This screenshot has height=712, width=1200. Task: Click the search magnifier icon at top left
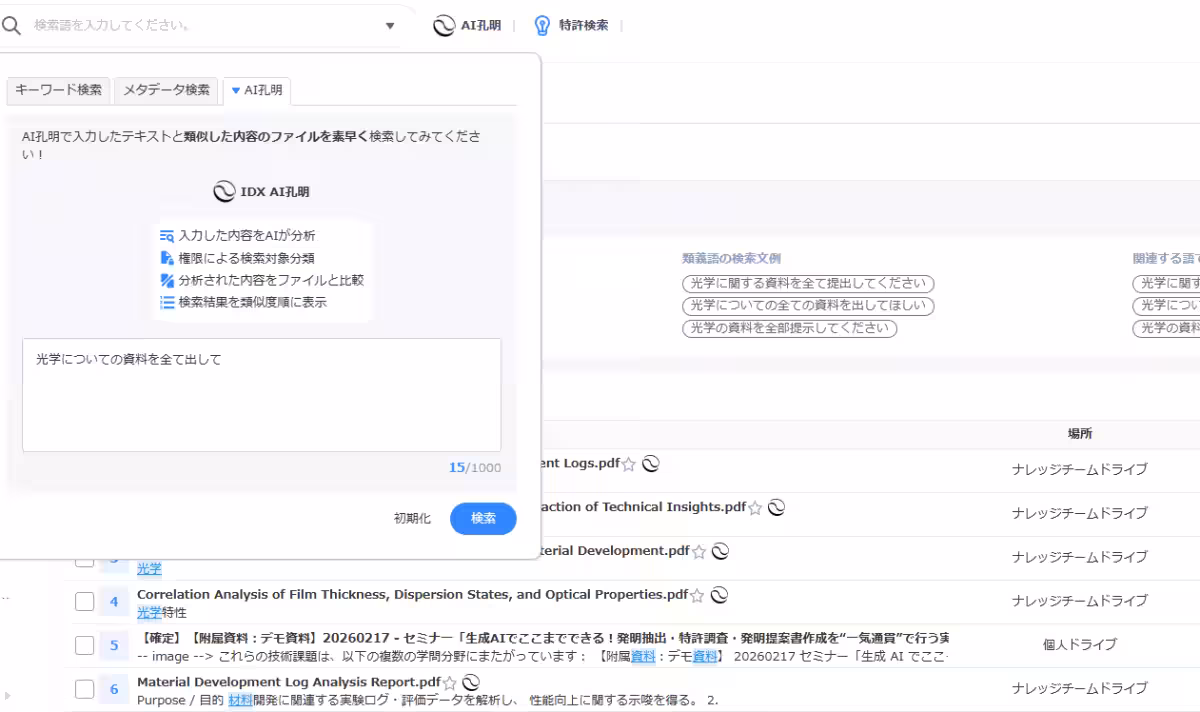click(10, 25)
